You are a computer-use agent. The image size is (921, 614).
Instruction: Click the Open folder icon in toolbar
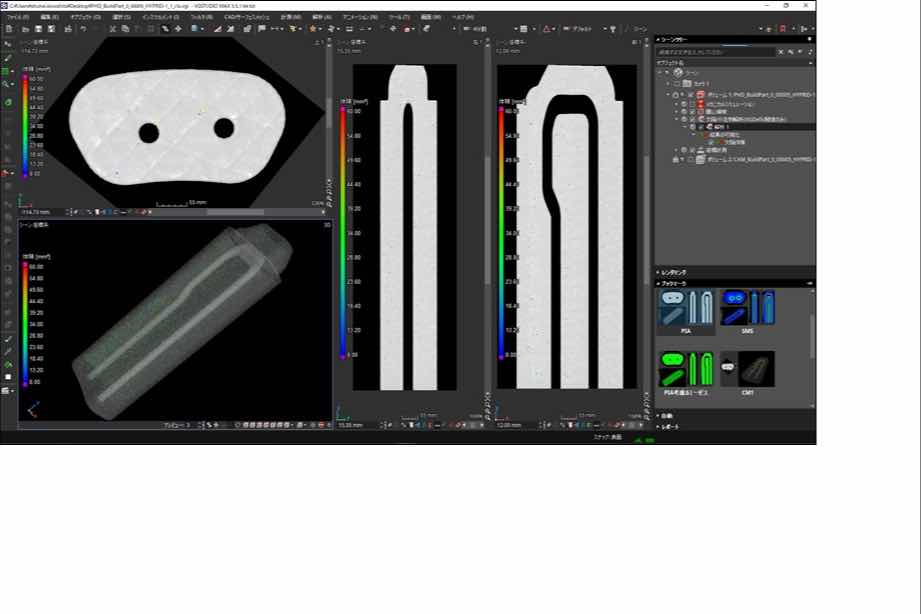(24, 29)
